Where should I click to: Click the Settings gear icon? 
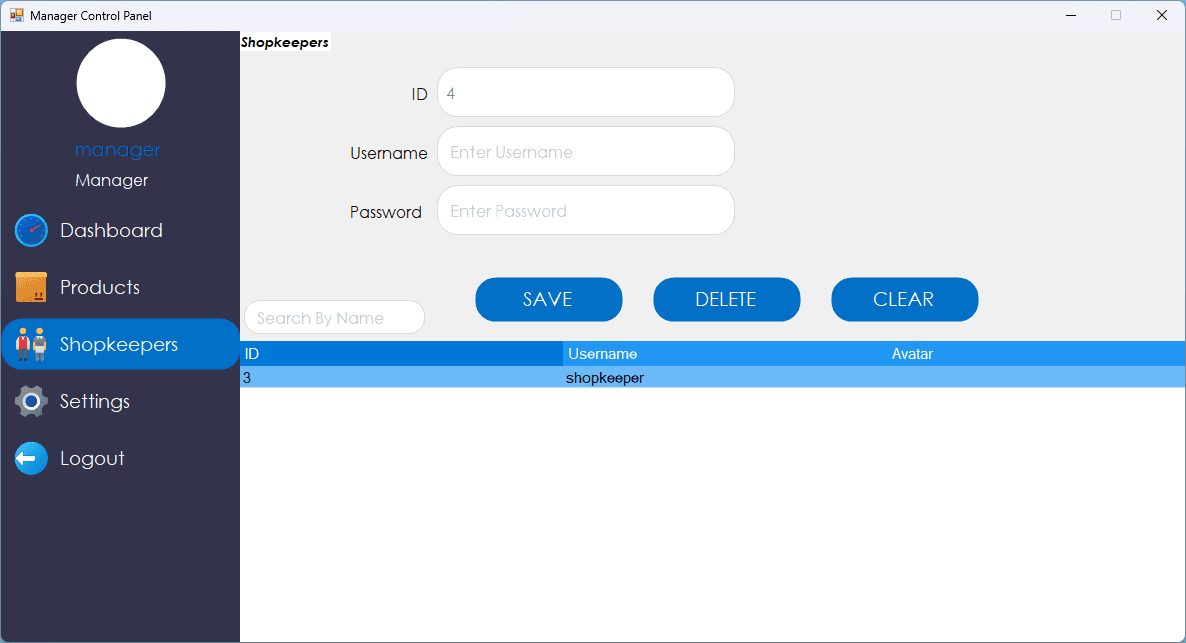pos(31,401)
